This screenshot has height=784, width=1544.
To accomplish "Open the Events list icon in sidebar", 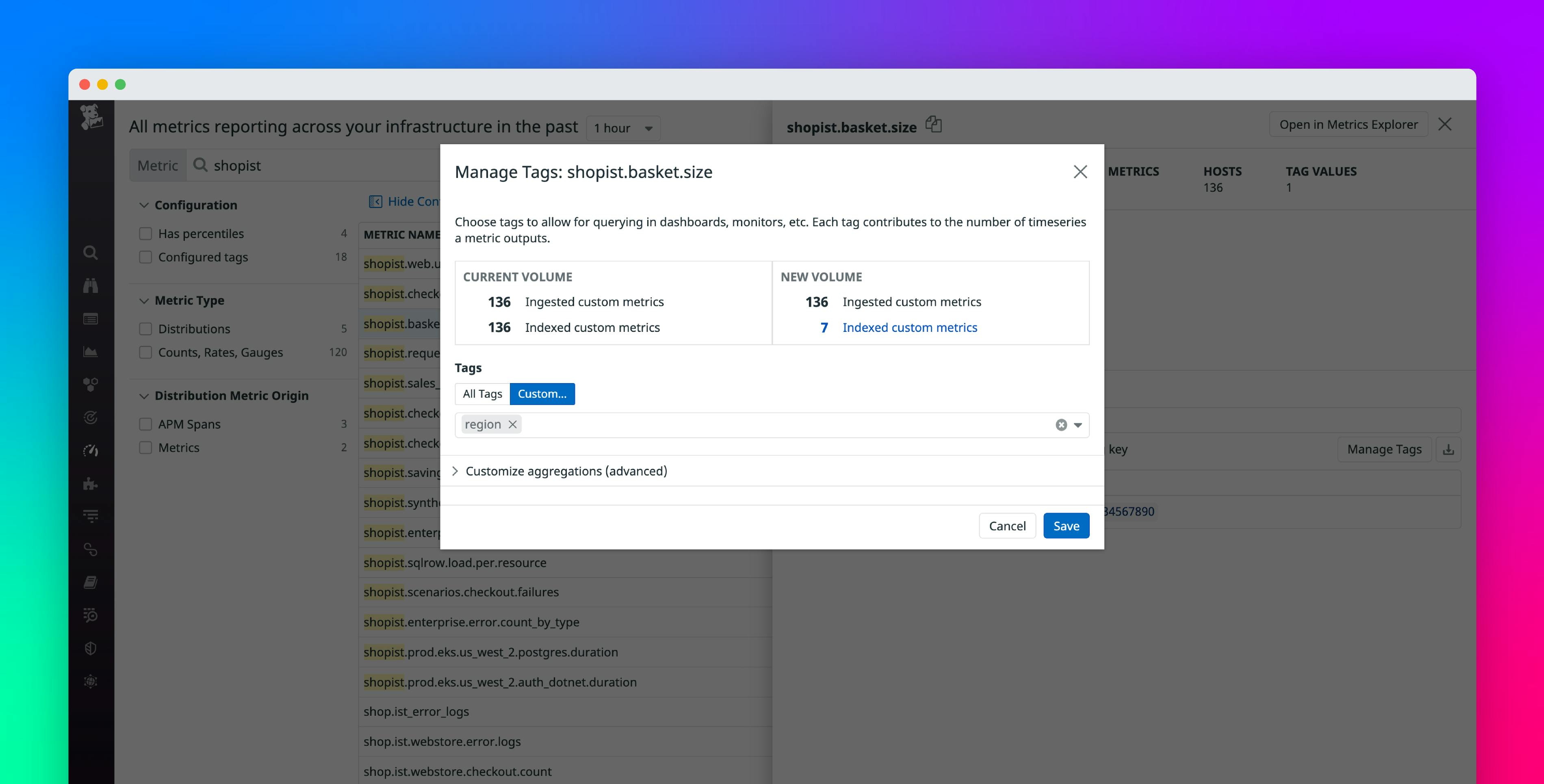I will [x=91, y=319].
